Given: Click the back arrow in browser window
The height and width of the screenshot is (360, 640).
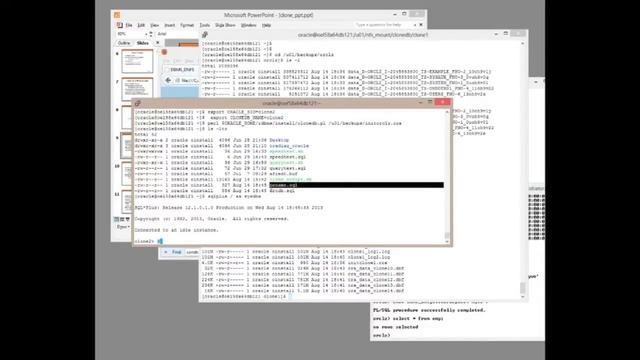Looking at the screenshot, I should [168, 80].
